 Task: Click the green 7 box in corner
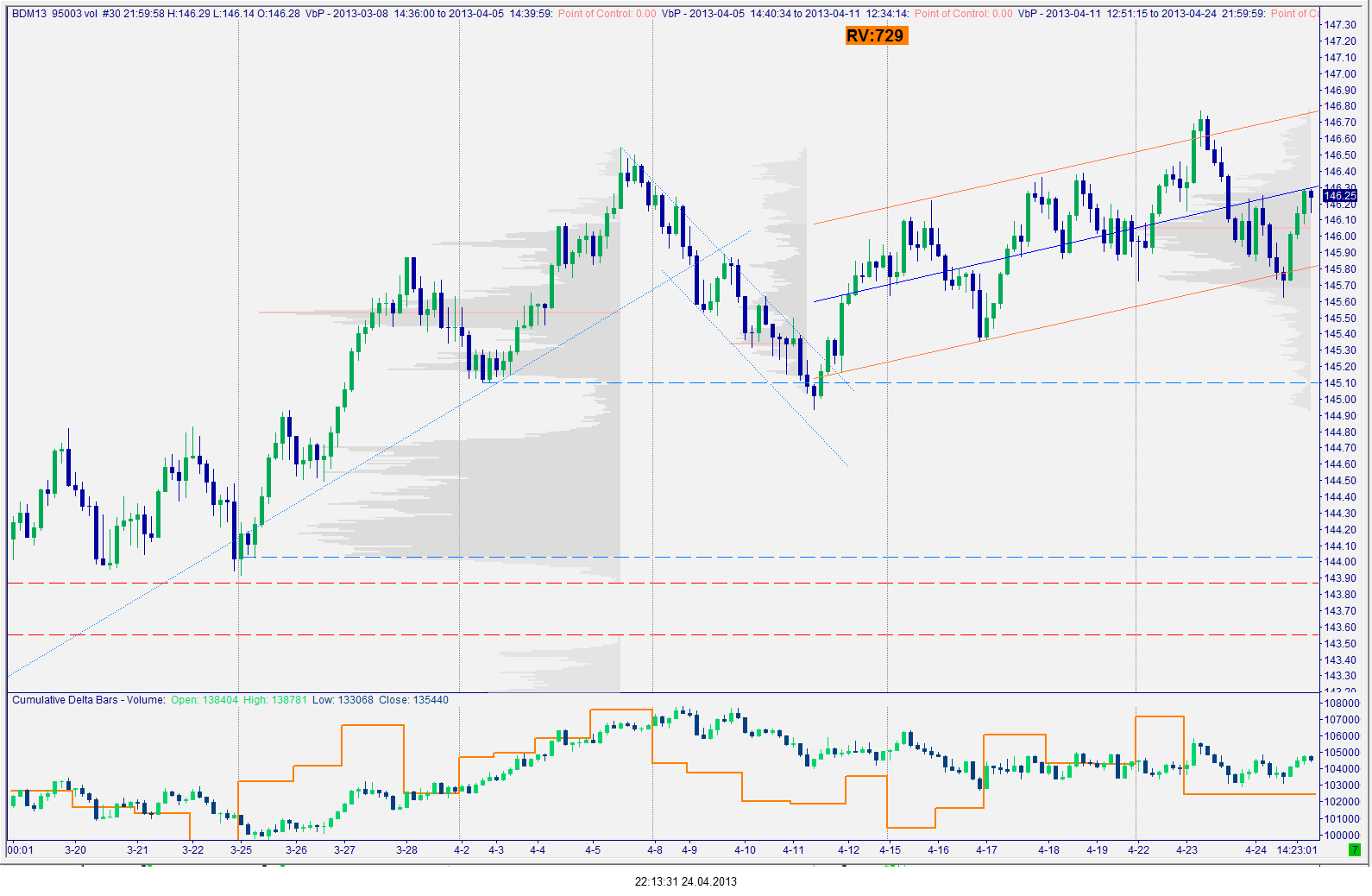pos(1355,850)
